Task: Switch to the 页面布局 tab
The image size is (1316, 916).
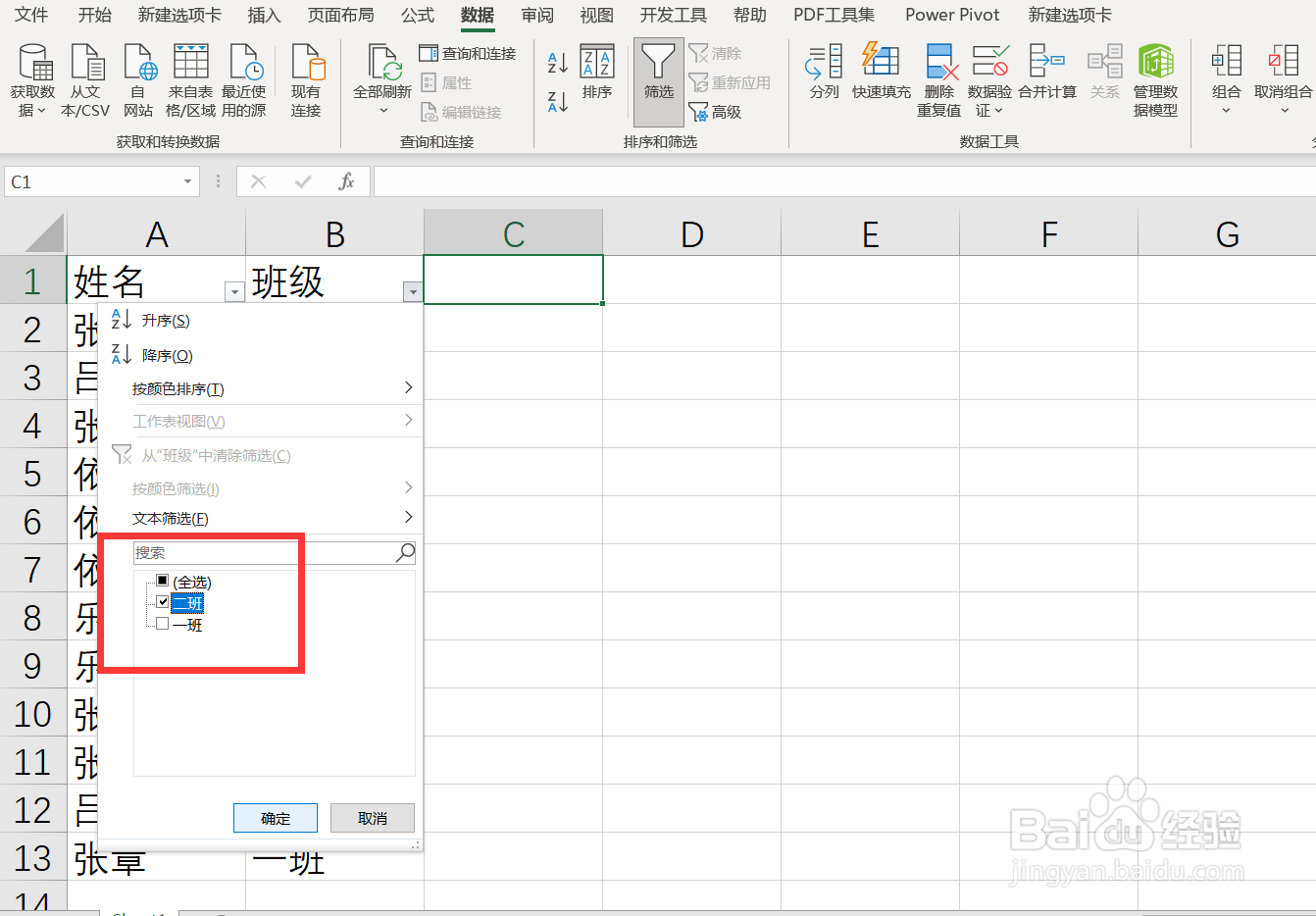Action: point(340,15)
